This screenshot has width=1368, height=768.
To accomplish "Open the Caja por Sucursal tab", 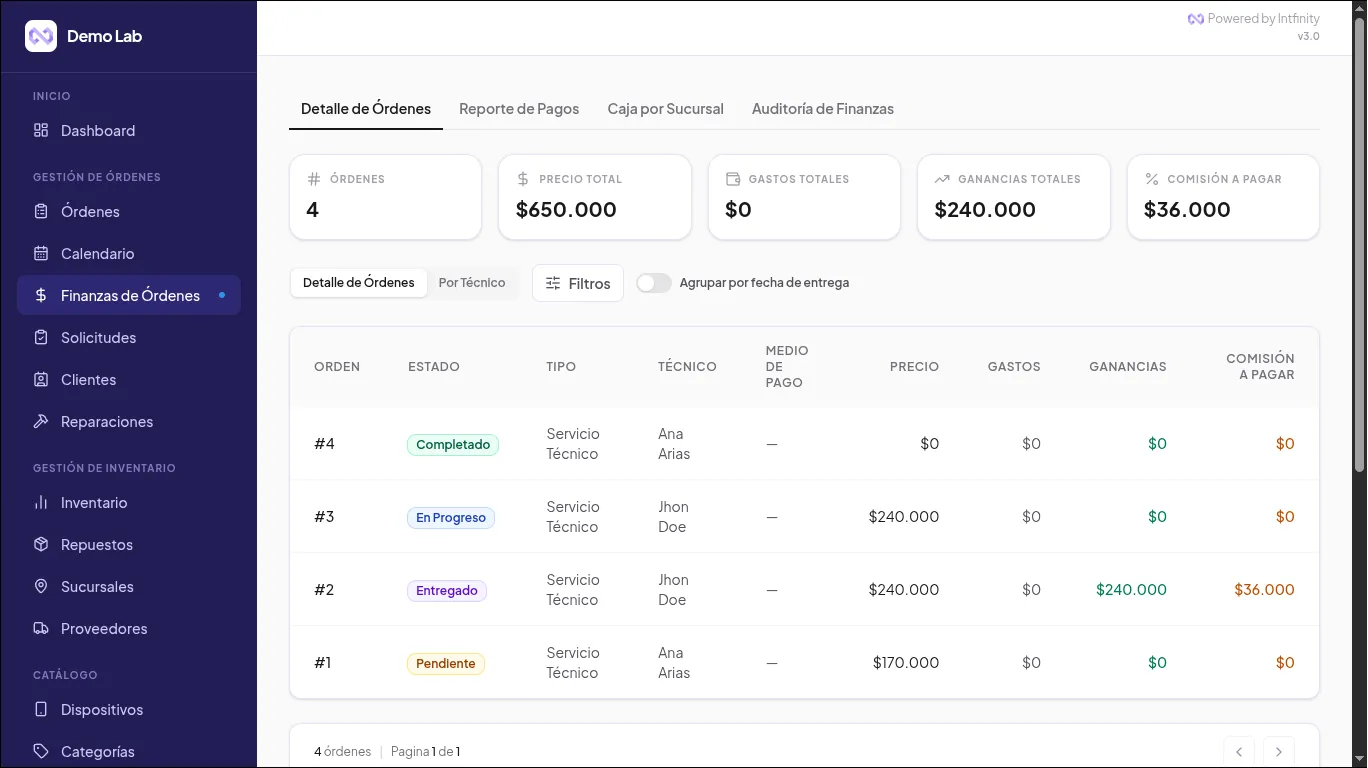I will pos(666,109).
